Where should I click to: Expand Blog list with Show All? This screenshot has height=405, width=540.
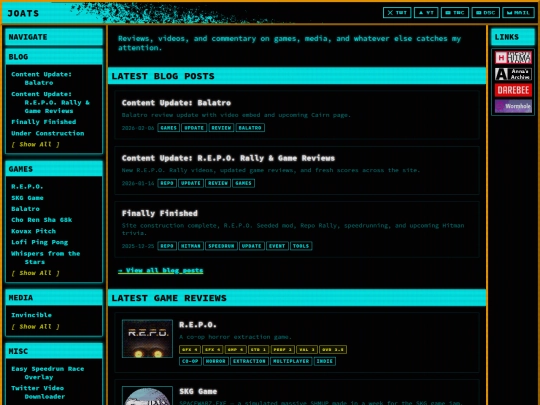tap(35, 144)
